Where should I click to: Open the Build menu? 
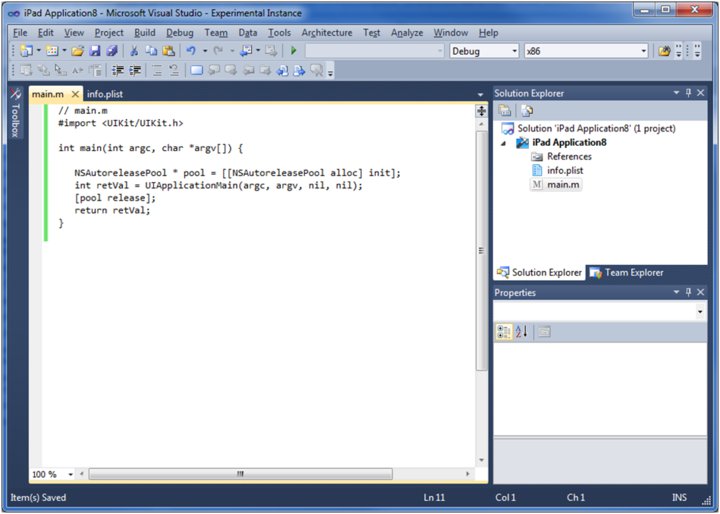tap(145, 33)
